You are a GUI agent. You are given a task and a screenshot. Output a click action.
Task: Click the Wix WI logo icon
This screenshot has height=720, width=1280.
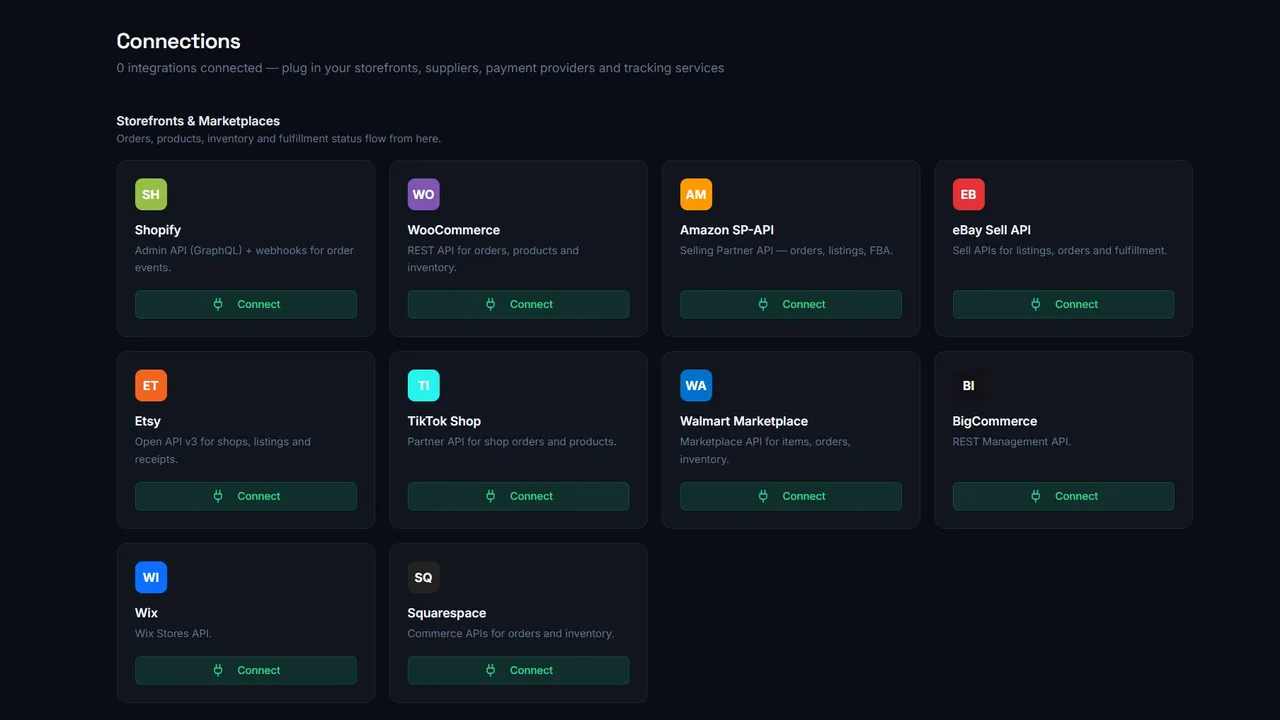[151, 577]
